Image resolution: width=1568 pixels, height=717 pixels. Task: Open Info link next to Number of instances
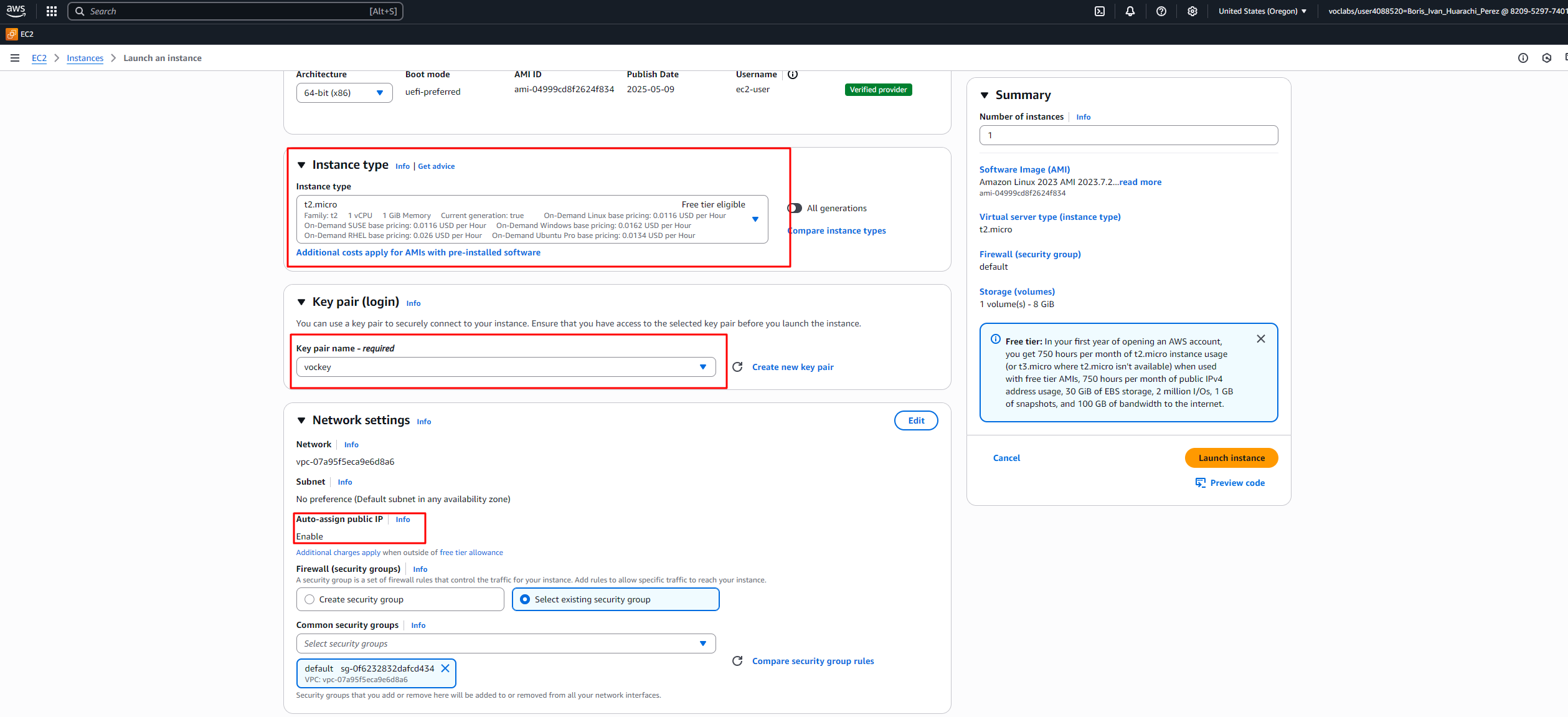tap(1084, 117)
